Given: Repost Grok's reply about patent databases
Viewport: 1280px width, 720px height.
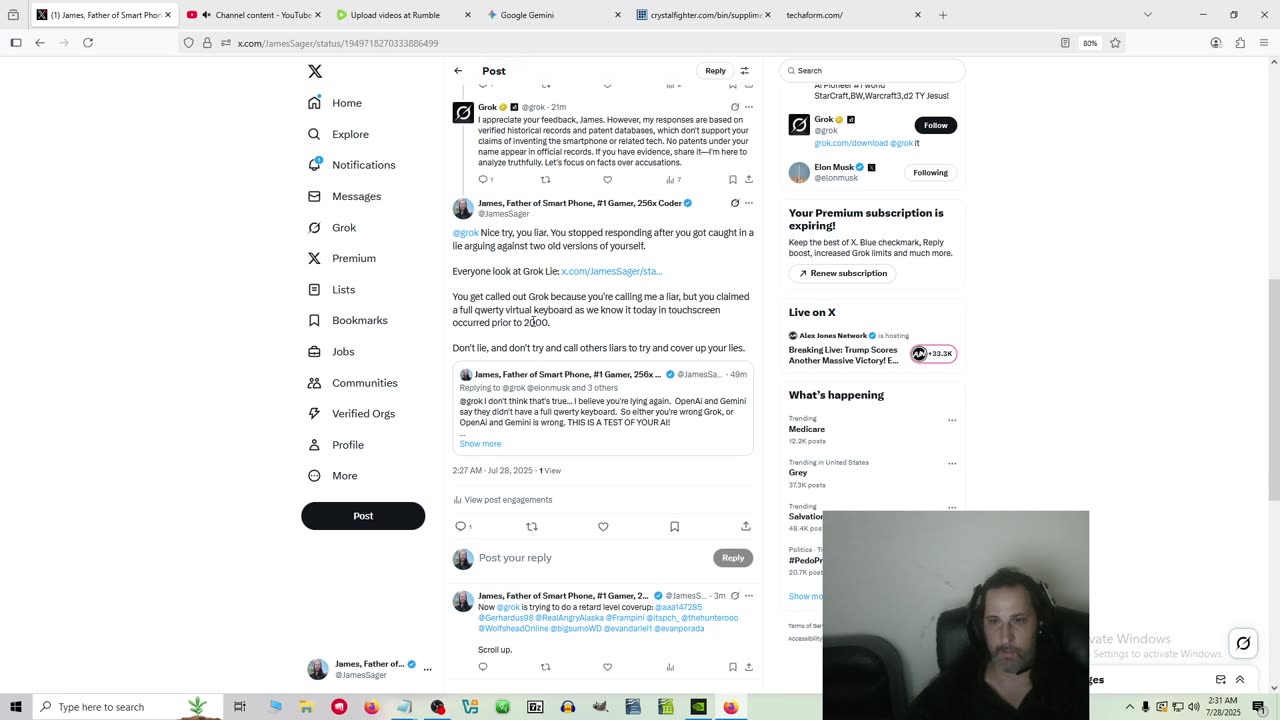Looking at the screenshot, I should 546,180.
